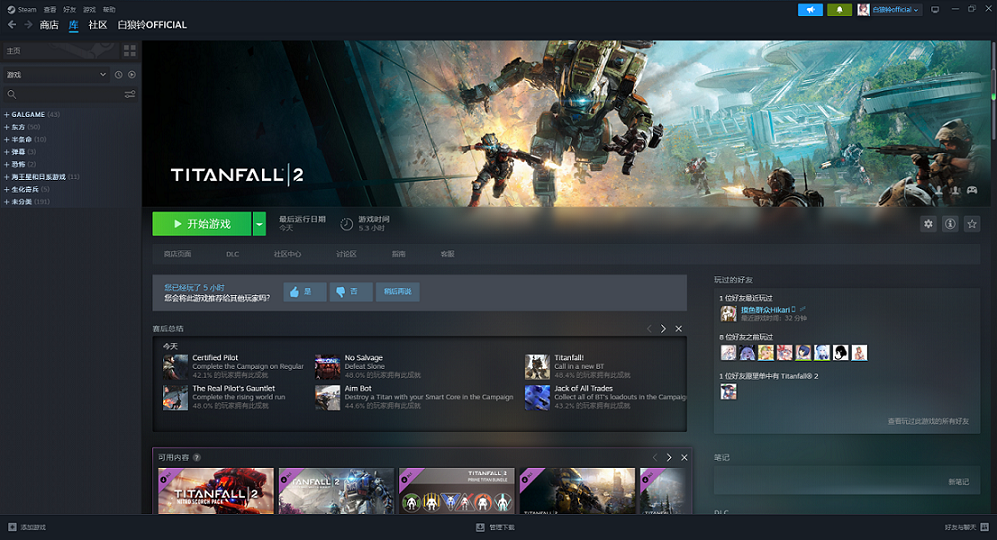Add Titanfall 2 to favorites with star icon

(x=972, y=224)
